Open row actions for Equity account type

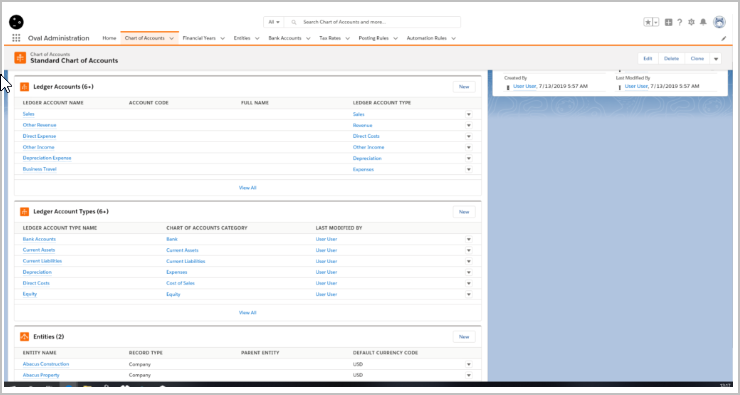[x=469, y=294]
